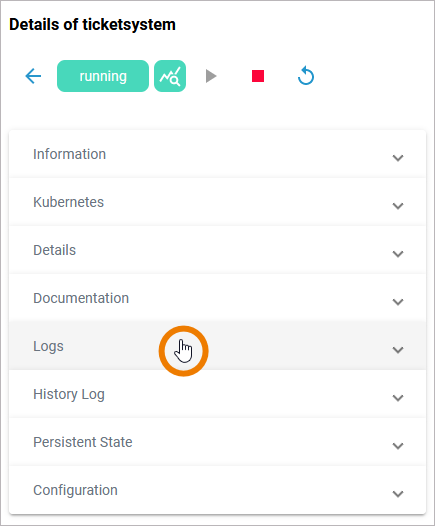This screenshot has height=526, width=435.
Task: Expand the Configuration panel
Action: pos(217,490)
